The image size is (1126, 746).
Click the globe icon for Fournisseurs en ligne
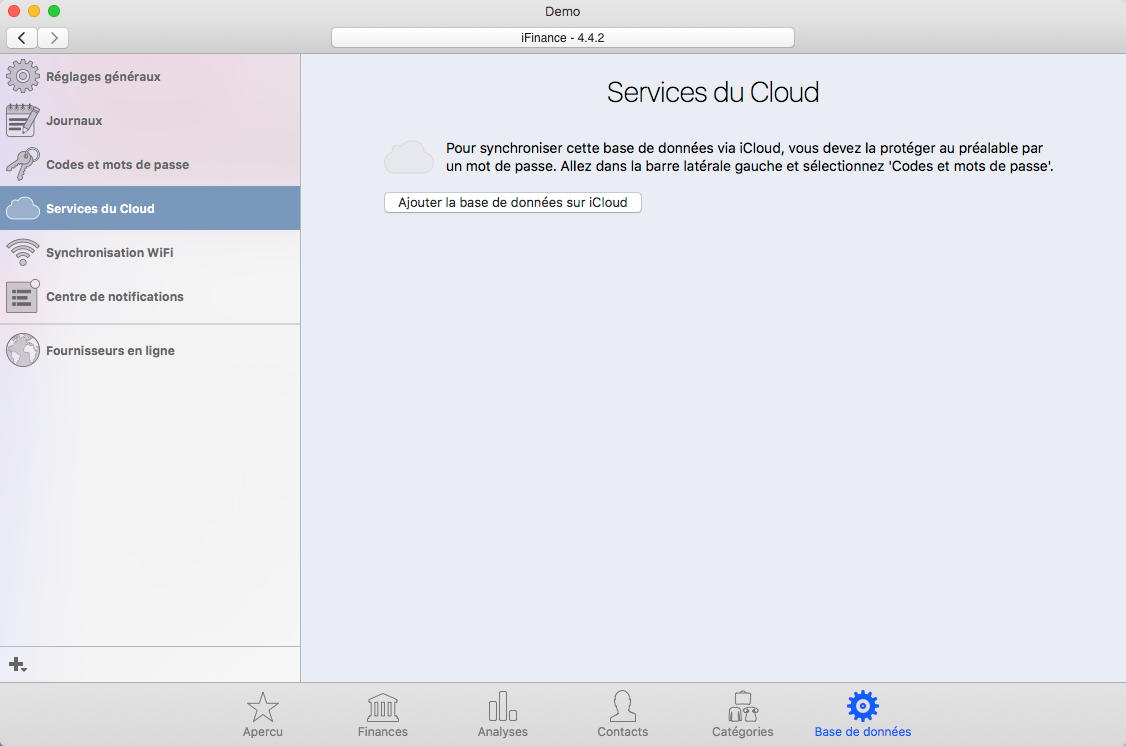click(23, 350)
